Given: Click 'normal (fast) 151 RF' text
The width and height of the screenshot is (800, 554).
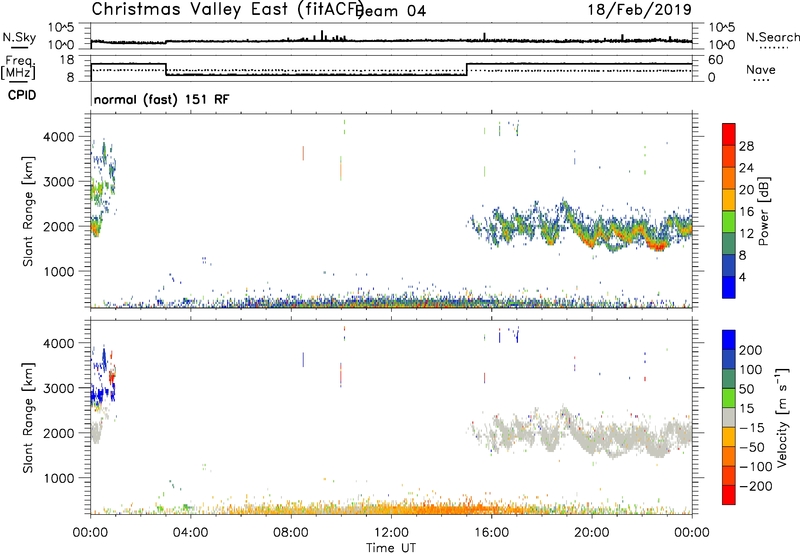Looking at the screenshot, I should (x=162, y=99).
